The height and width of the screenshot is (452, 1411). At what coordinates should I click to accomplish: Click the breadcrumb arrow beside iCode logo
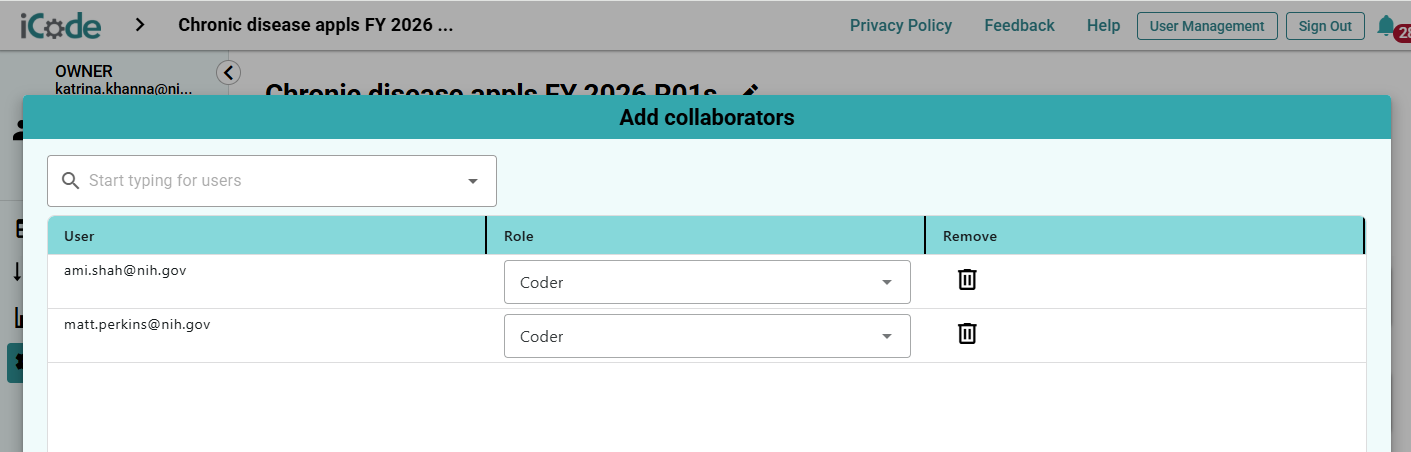(140, 25)
